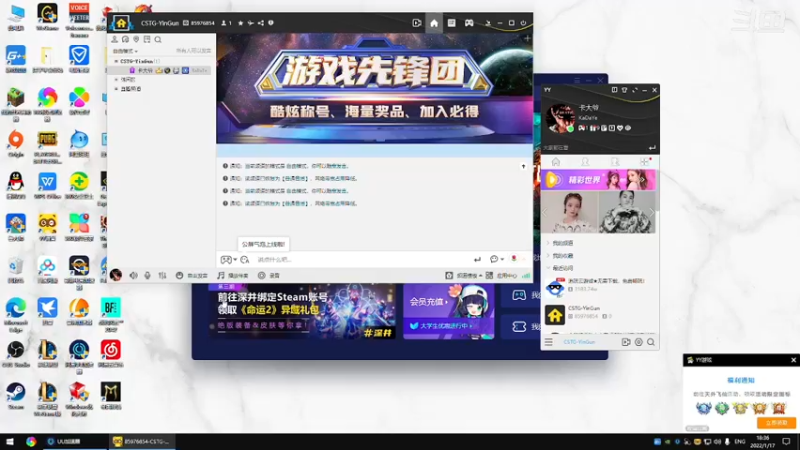Open the gamepad dropdown left of chat input
800x450 pixels.
pos(229,260)
